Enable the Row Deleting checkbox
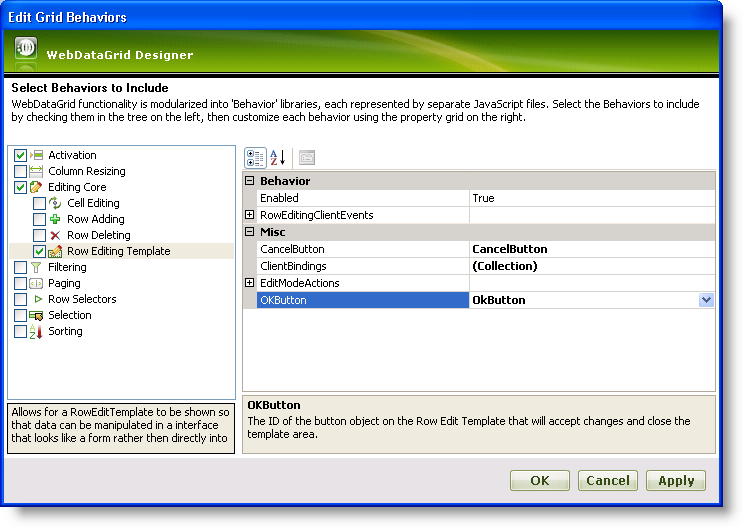 pyautogui.click(x=39, y=236)
